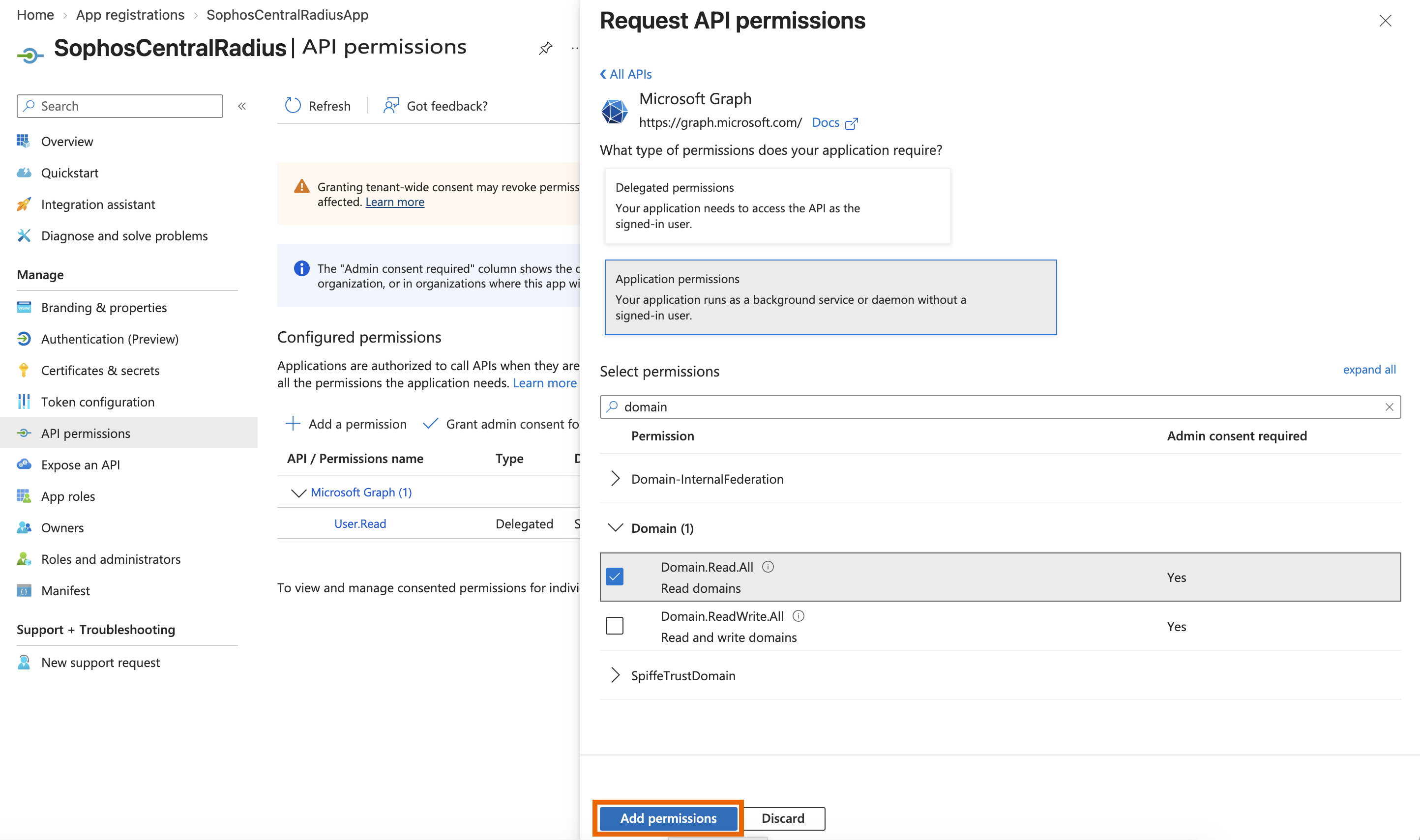1420x840 pixels.
Task: Click the plus icon of Add a permission
Action: [293, 423]
